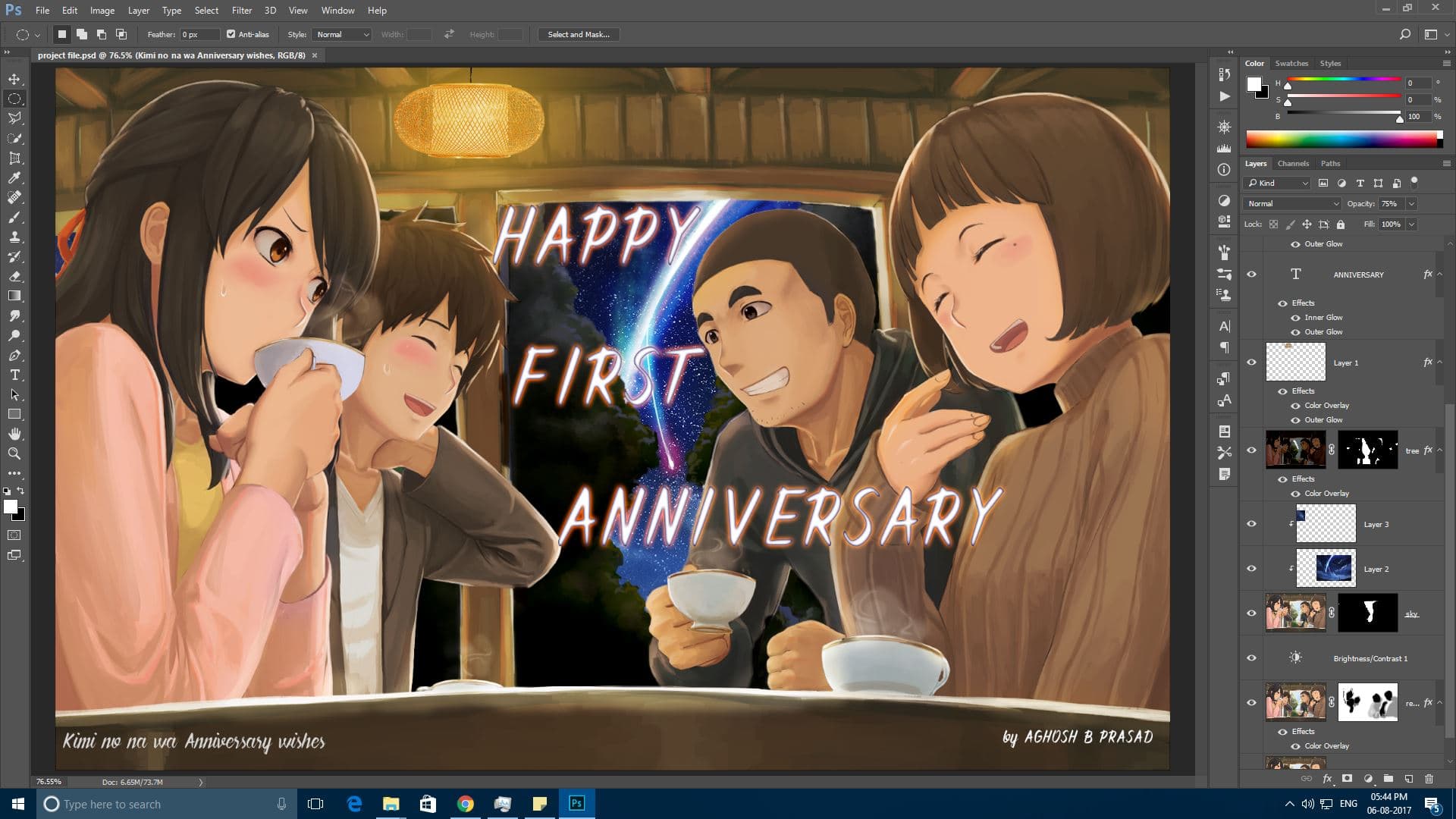
Task: Hide the ANNIVERSARY text layer
Action: click(x=1251, y=275)
